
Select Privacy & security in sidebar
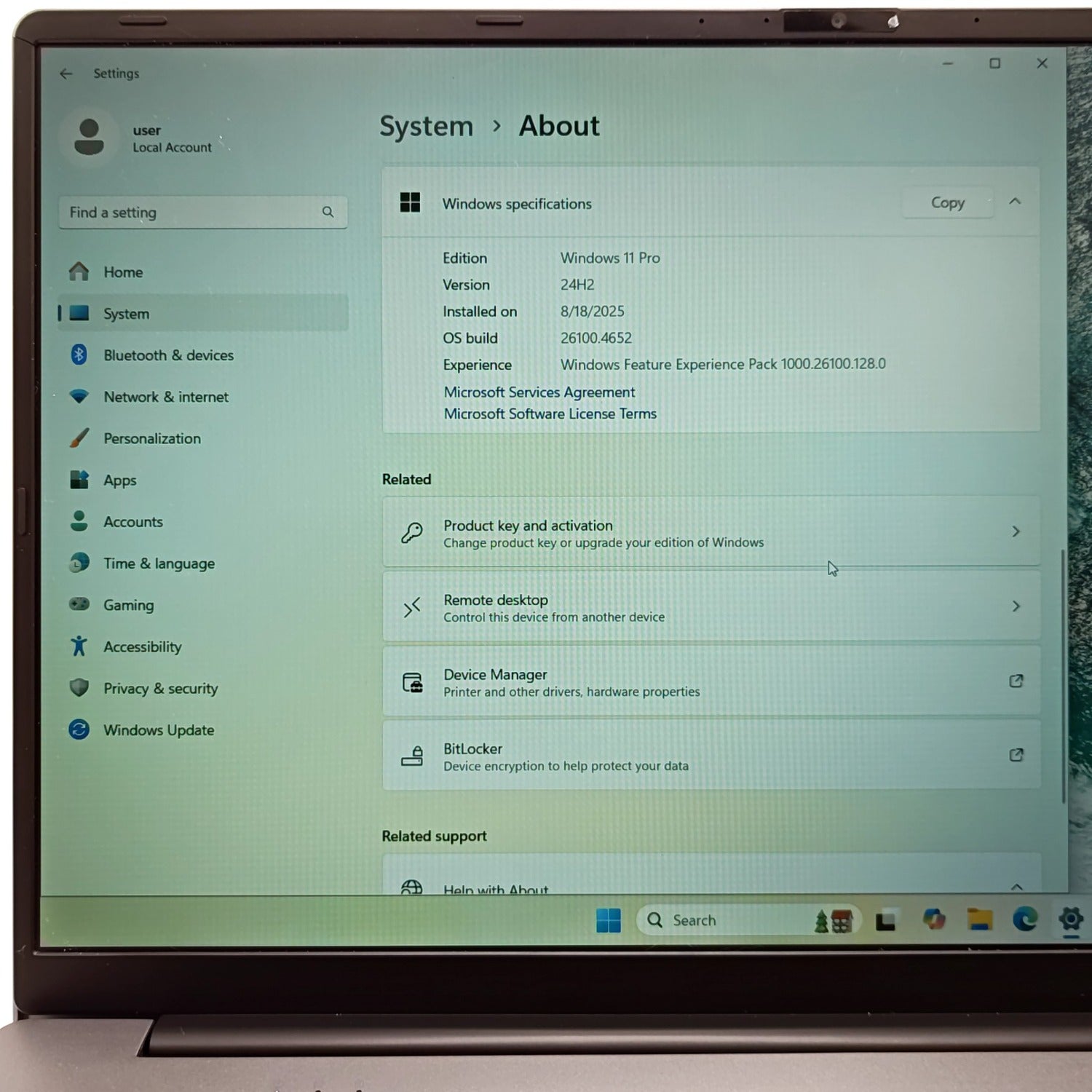160,689
